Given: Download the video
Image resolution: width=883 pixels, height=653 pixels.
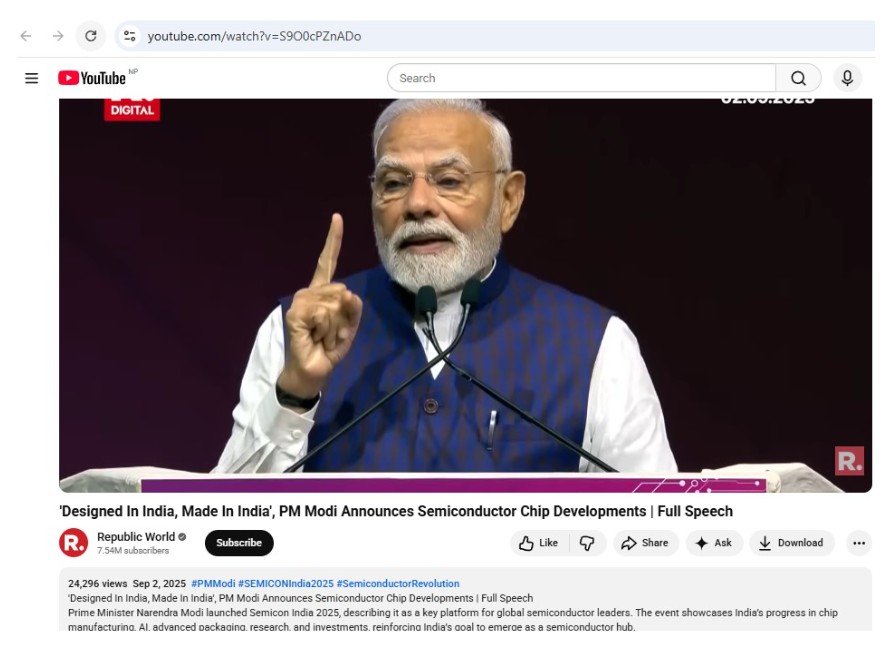Looking at the screenshot, I should pyautogui.click(x=790, y=543).
